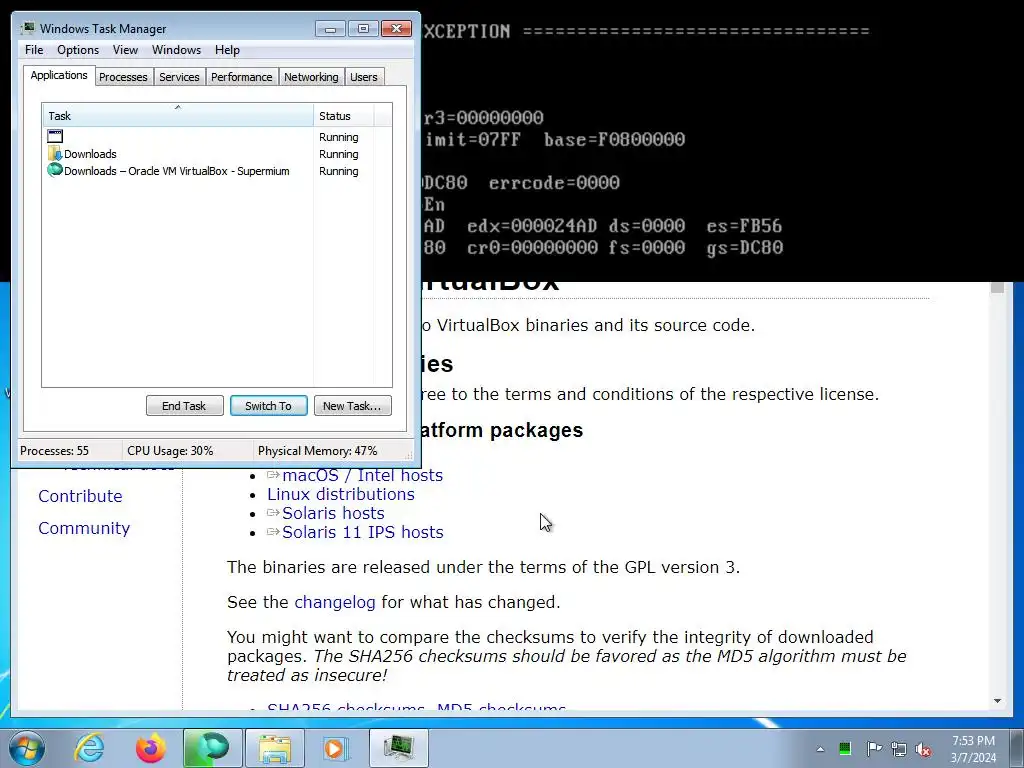Click browser scrollbar down arrow
1024x768 pixels.
(997, 701)
